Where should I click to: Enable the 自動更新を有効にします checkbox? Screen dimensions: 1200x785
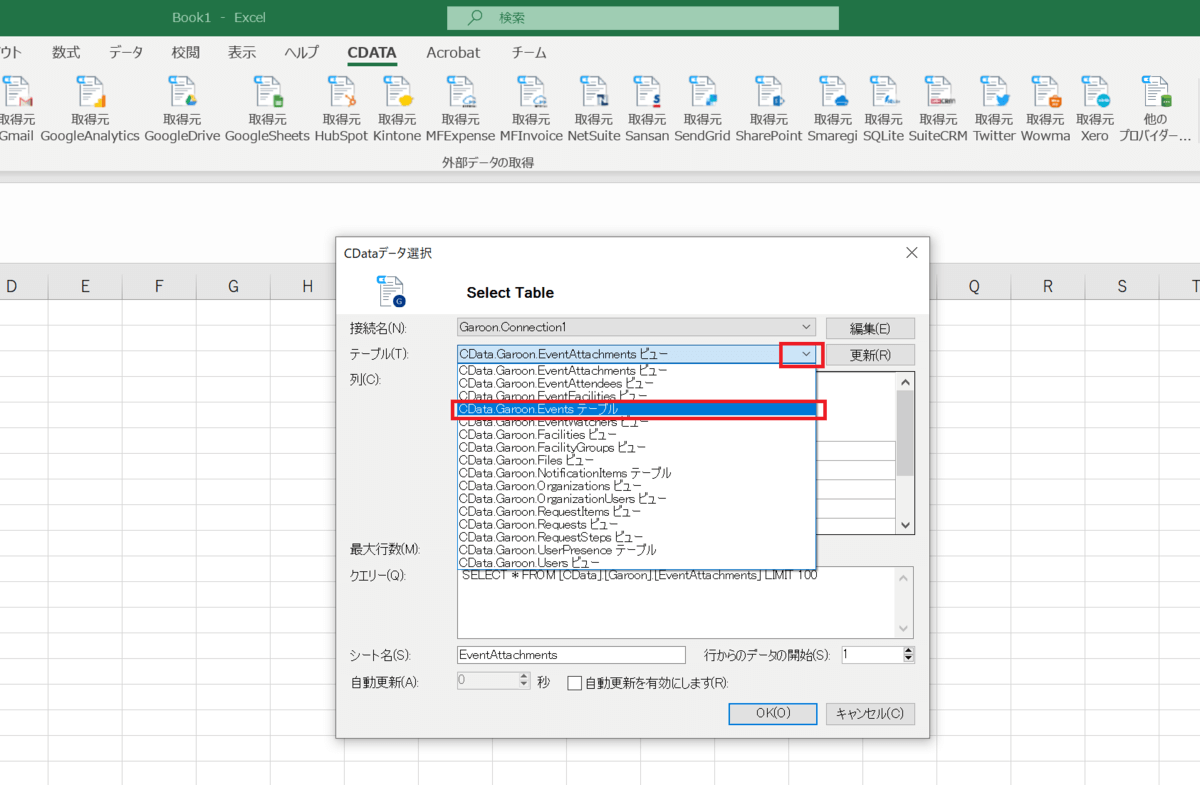click(x=575, y=683)
